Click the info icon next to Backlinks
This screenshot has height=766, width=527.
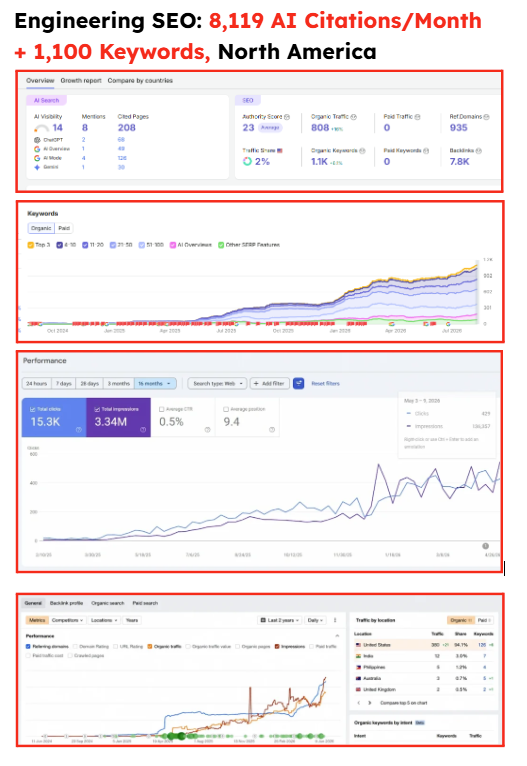point(479,151)
